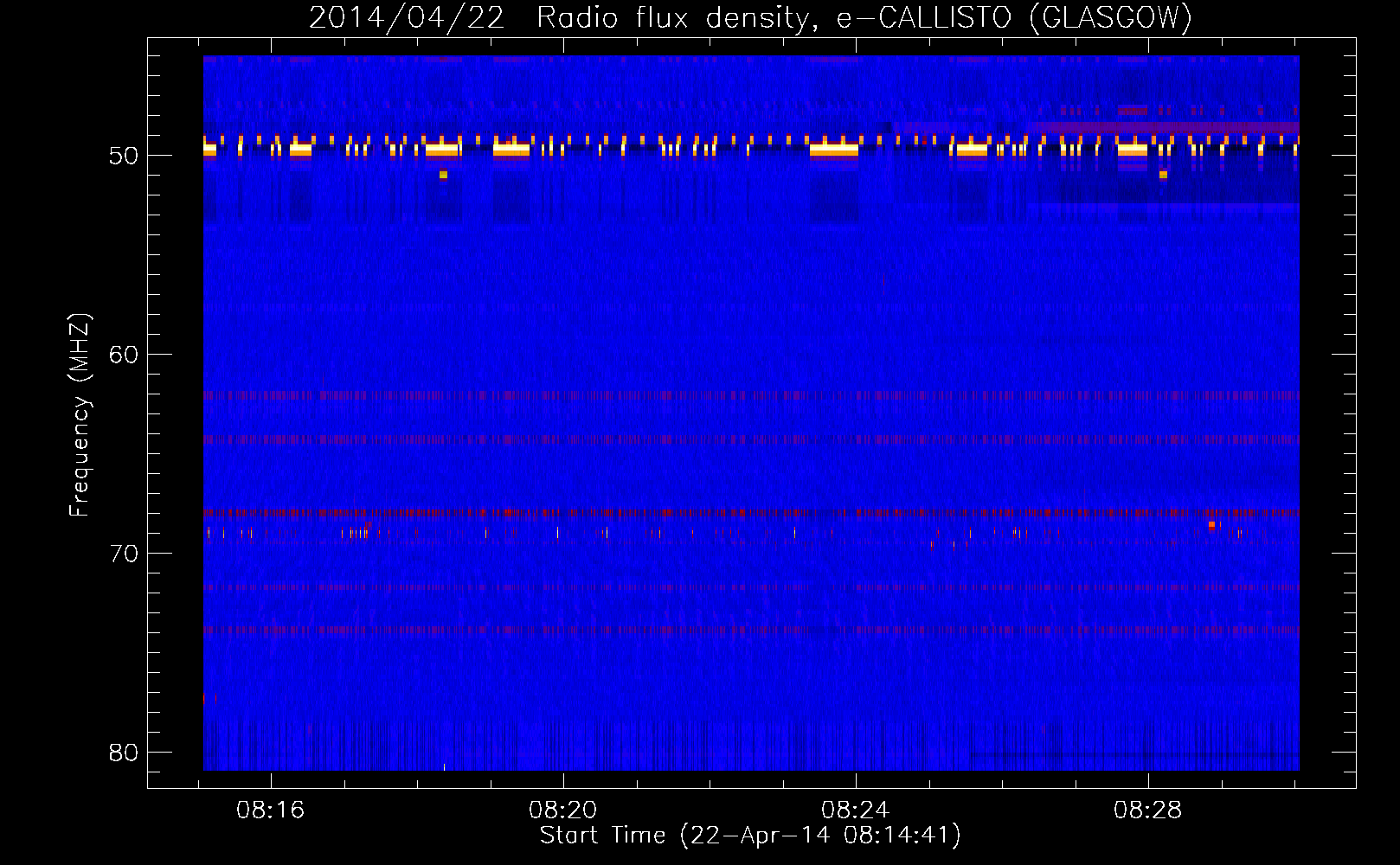Click the '80' frequency tick label

coord(124,753)
